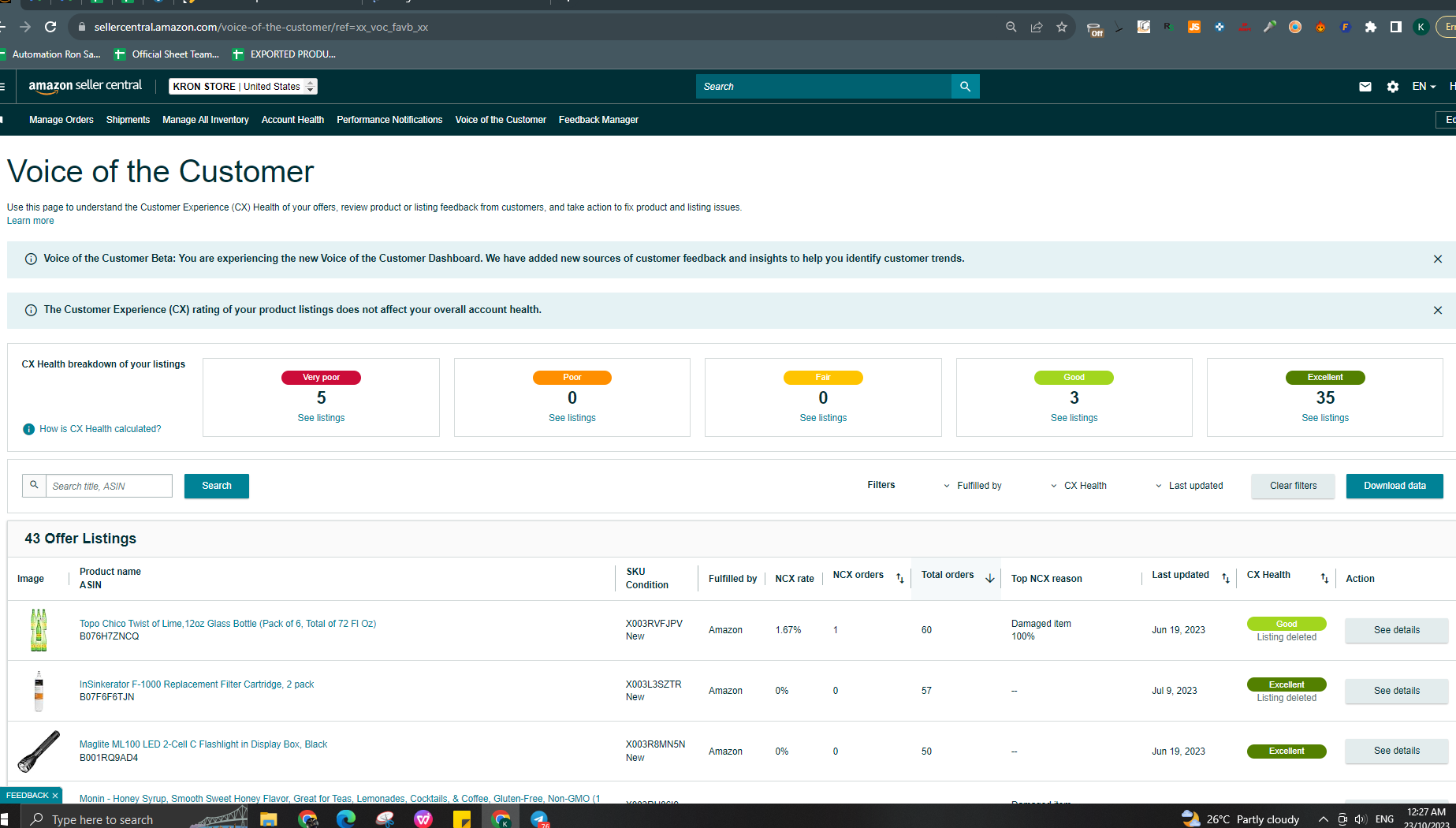
Task: Dismiss the Voice of the Customer Beta banner
Action: 1438,259
